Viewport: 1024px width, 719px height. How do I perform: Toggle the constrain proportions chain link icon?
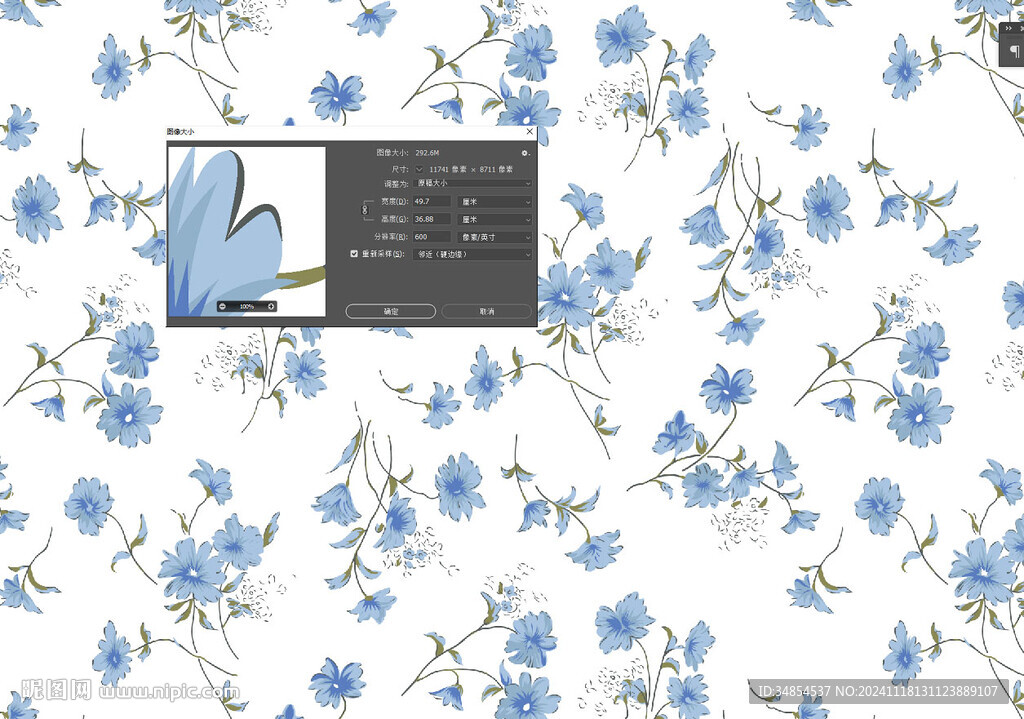point(365,210)
